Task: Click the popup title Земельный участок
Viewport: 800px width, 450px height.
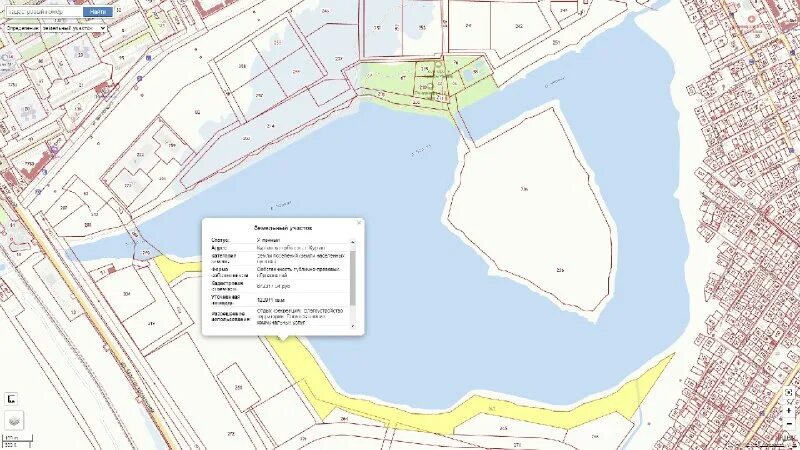Action: [283, 228]
